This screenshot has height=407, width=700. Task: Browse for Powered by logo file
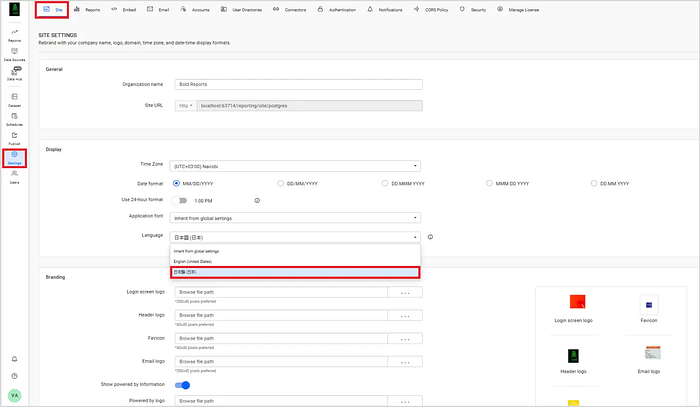coord(405,401)
